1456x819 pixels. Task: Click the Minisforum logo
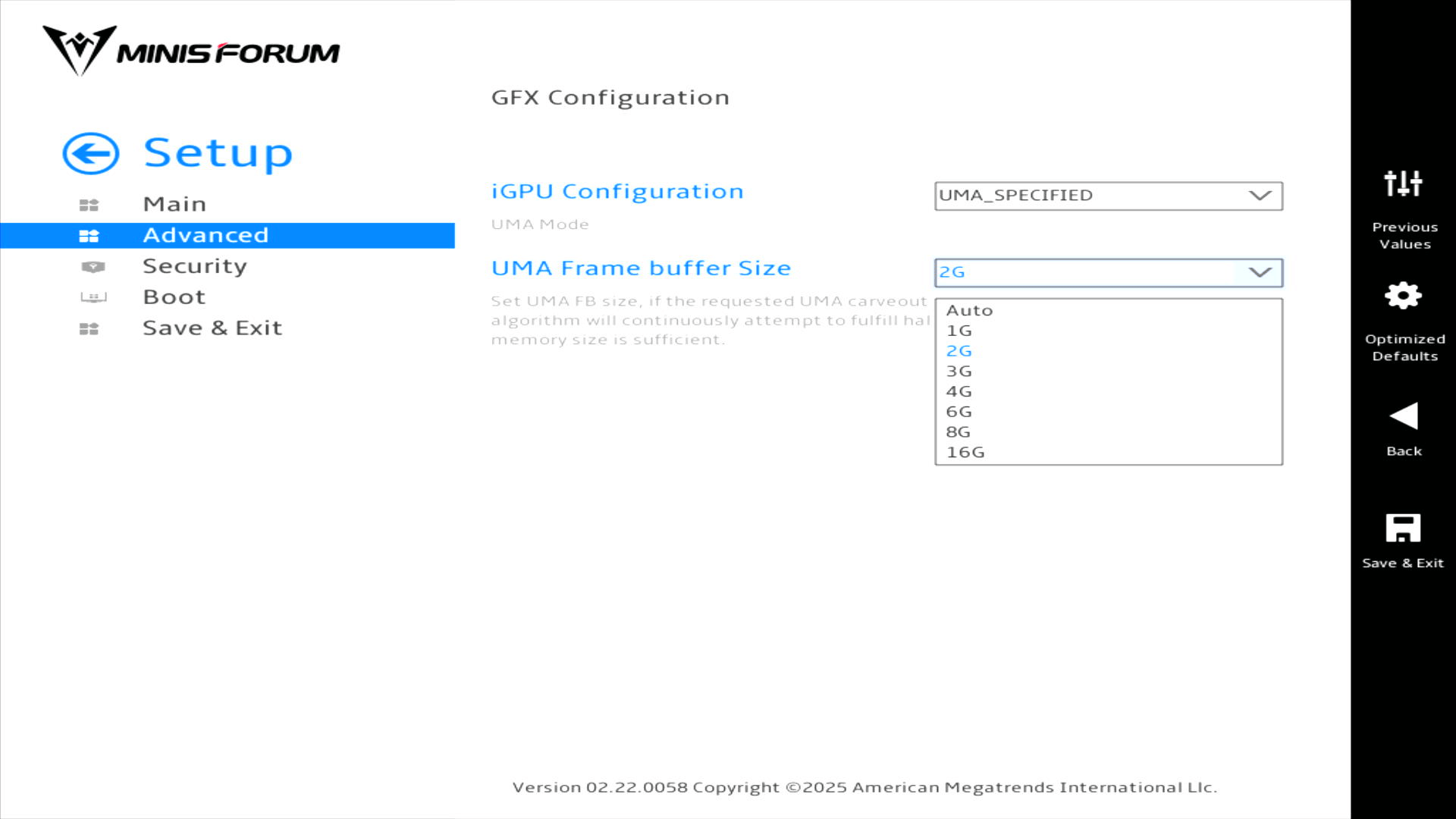pos(191,51)
